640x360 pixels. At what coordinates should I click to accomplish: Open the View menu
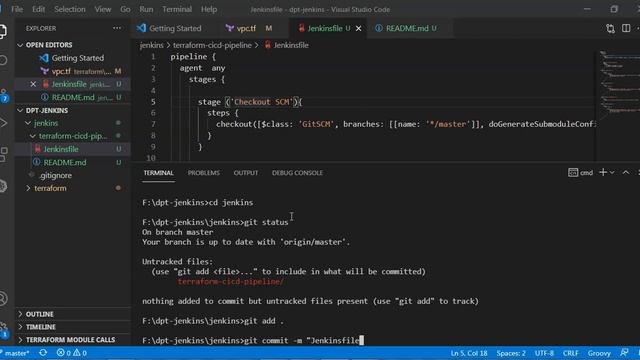point(103,9)
